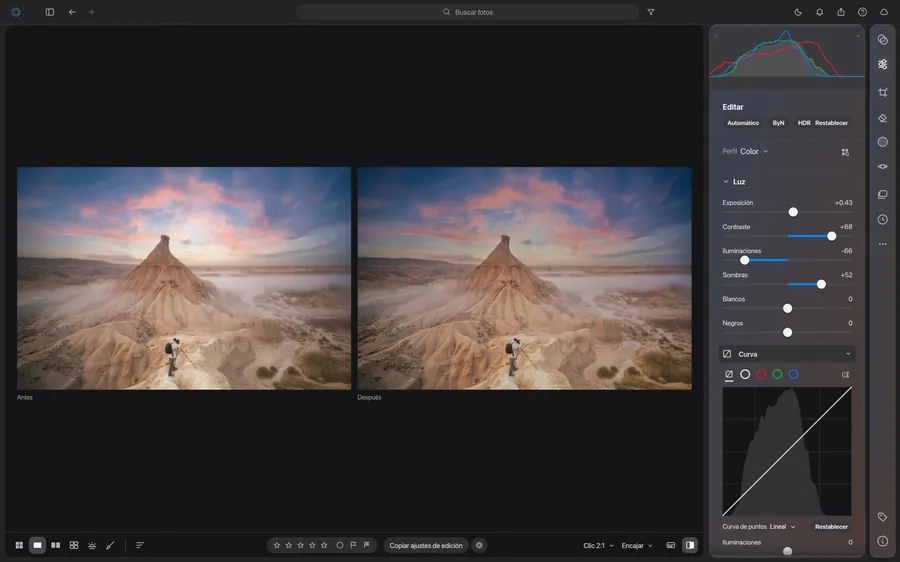This screenshot has width=900, height=562.
Task: Click the Lightroom home logo icon
Action: point(16,12)
